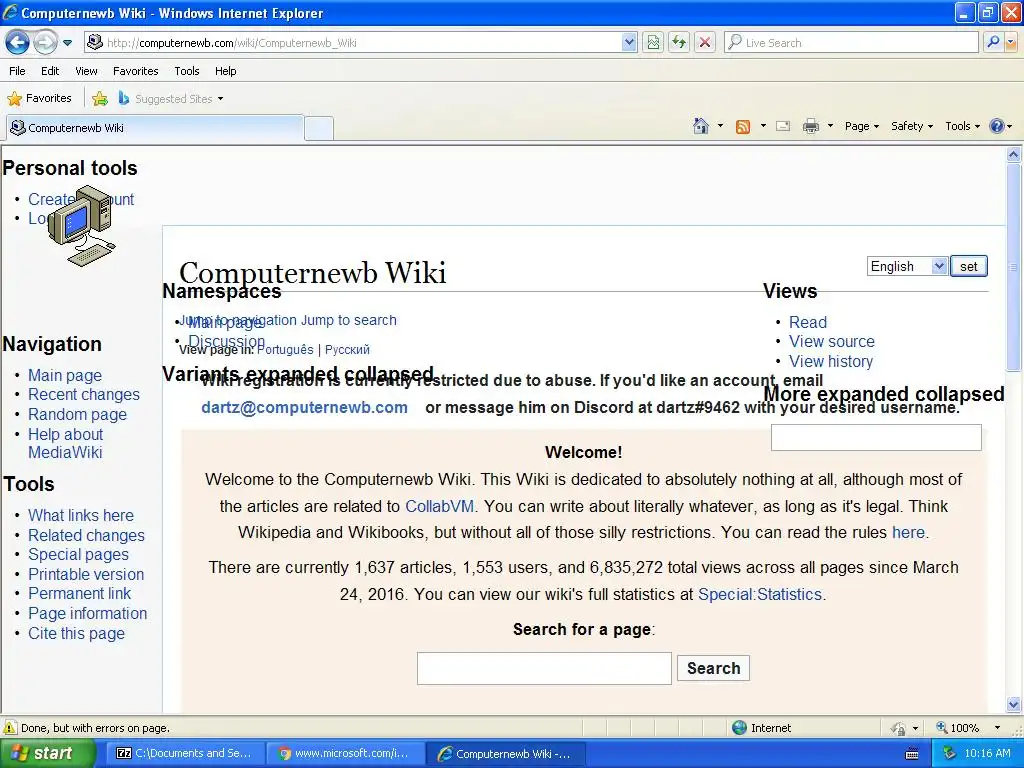This screenshot has height=768, width=1024.
Task: Open the File menu
Action: point(17,71)
